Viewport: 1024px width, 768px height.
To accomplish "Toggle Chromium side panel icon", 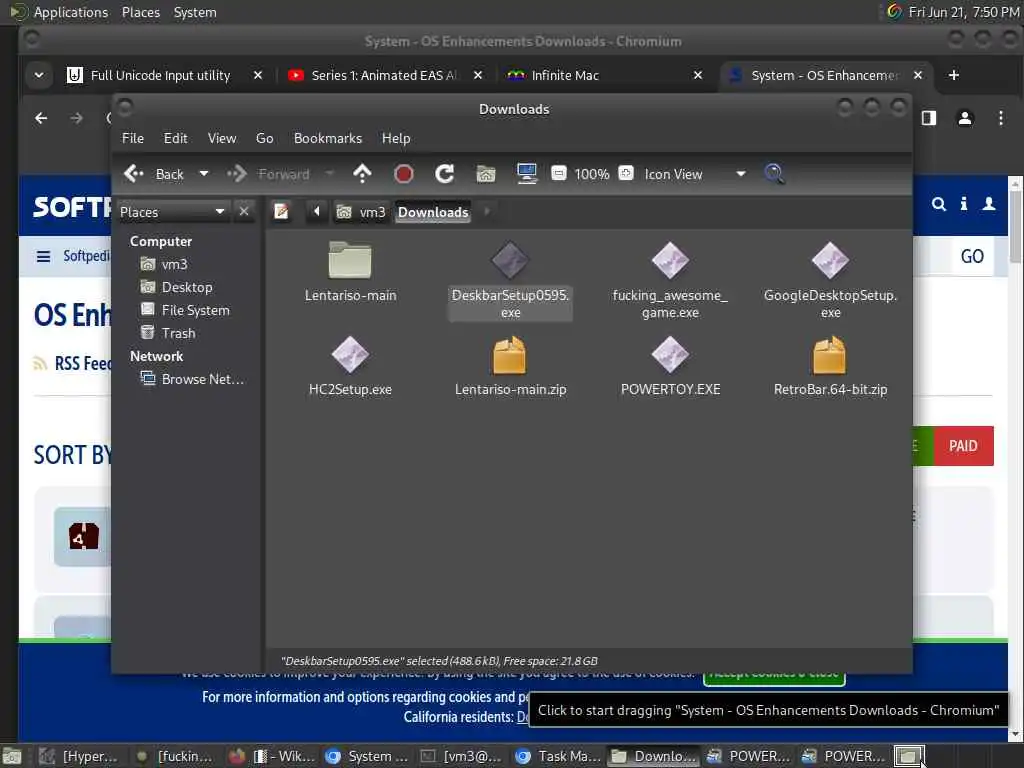I will coord(929,118).
